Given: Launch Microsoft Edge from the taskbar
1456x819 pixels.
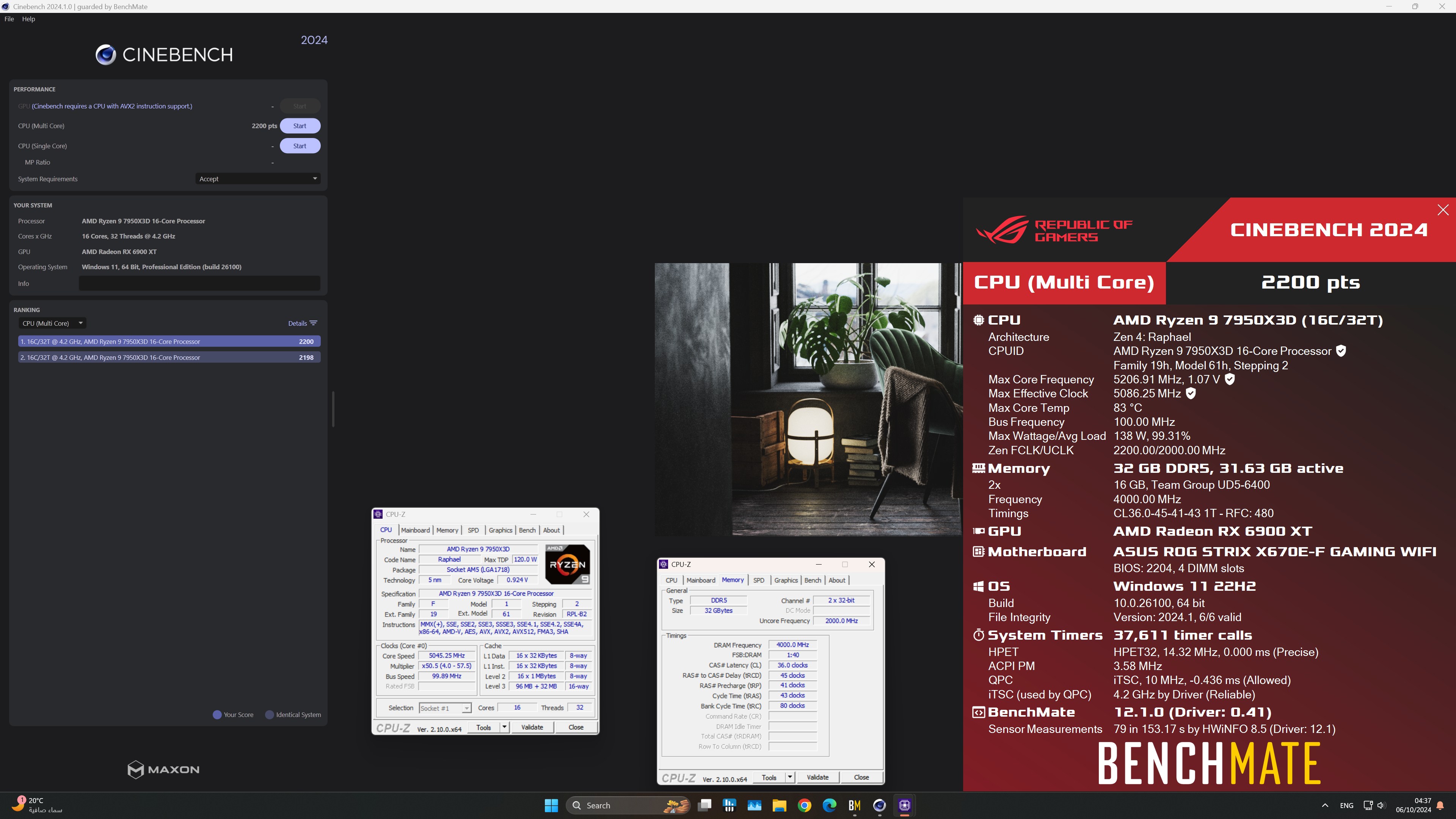Looking at the screenshot, I should (829, 805).
